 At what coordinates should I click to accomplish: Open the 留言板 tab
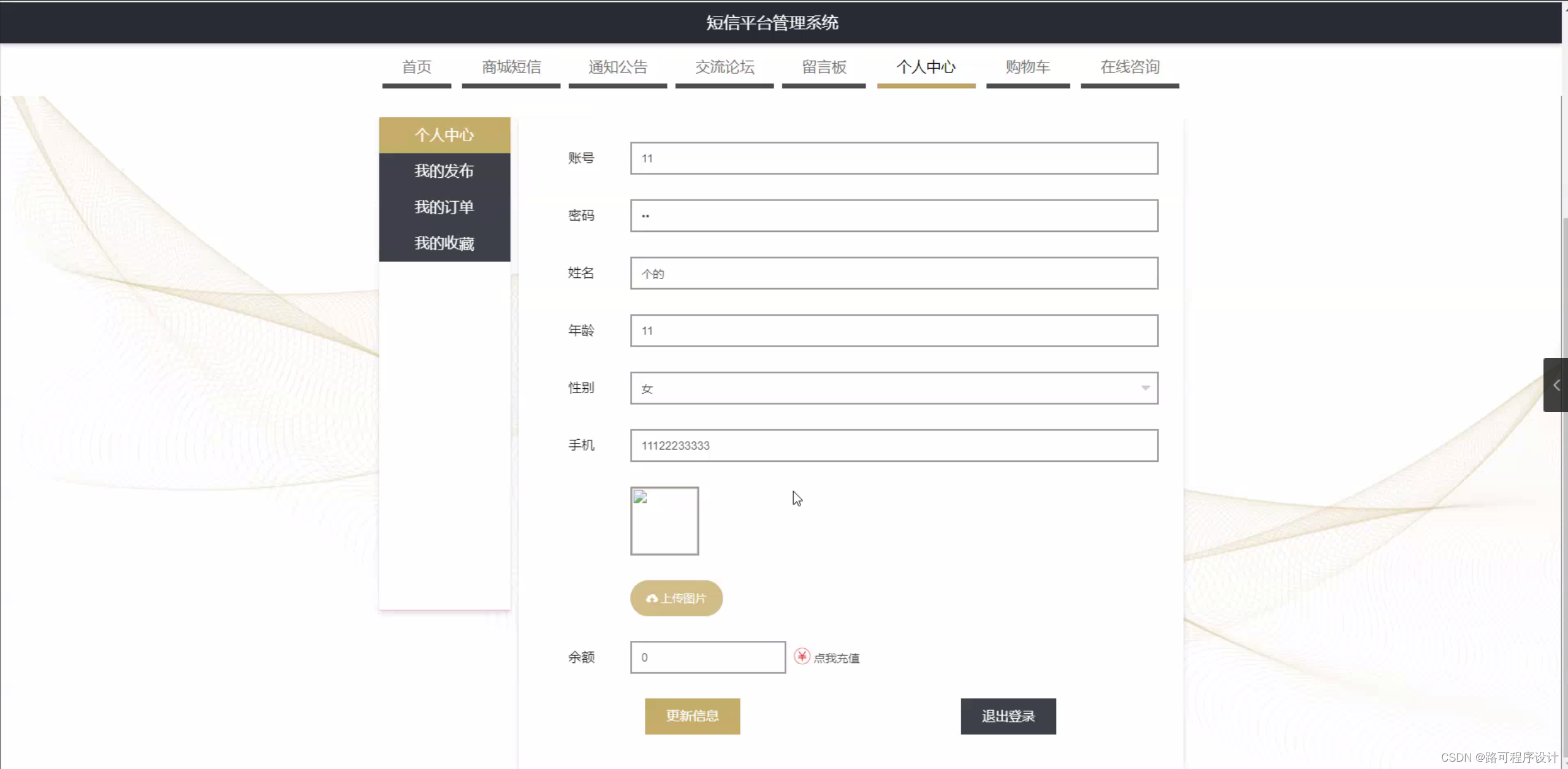[x=823, y=67]
